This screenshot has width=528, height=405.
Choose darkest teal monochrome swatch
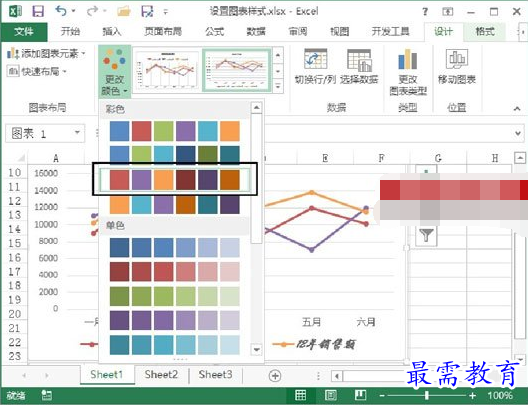pos(119,345)
